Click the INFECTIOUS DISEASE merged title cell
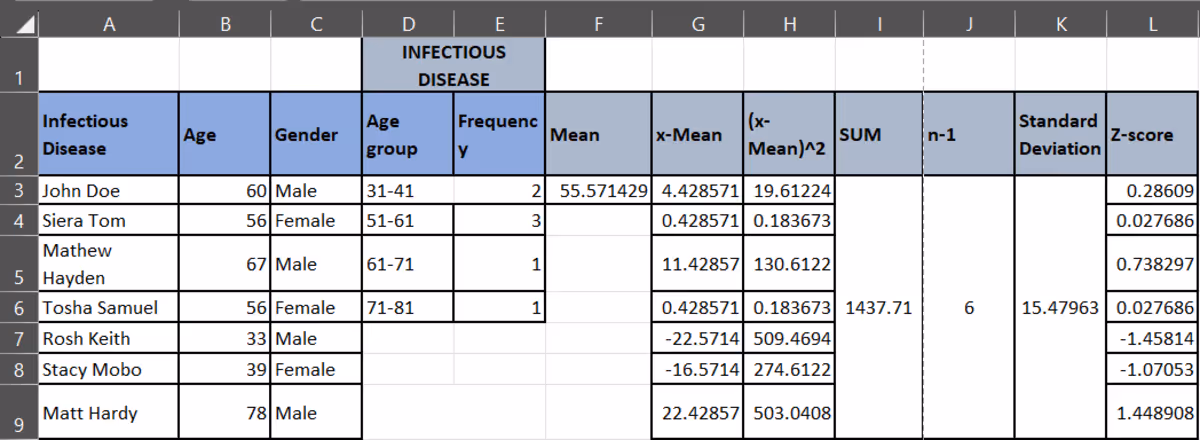Viewport: 1200px width, 440px height. click(453, 64)
